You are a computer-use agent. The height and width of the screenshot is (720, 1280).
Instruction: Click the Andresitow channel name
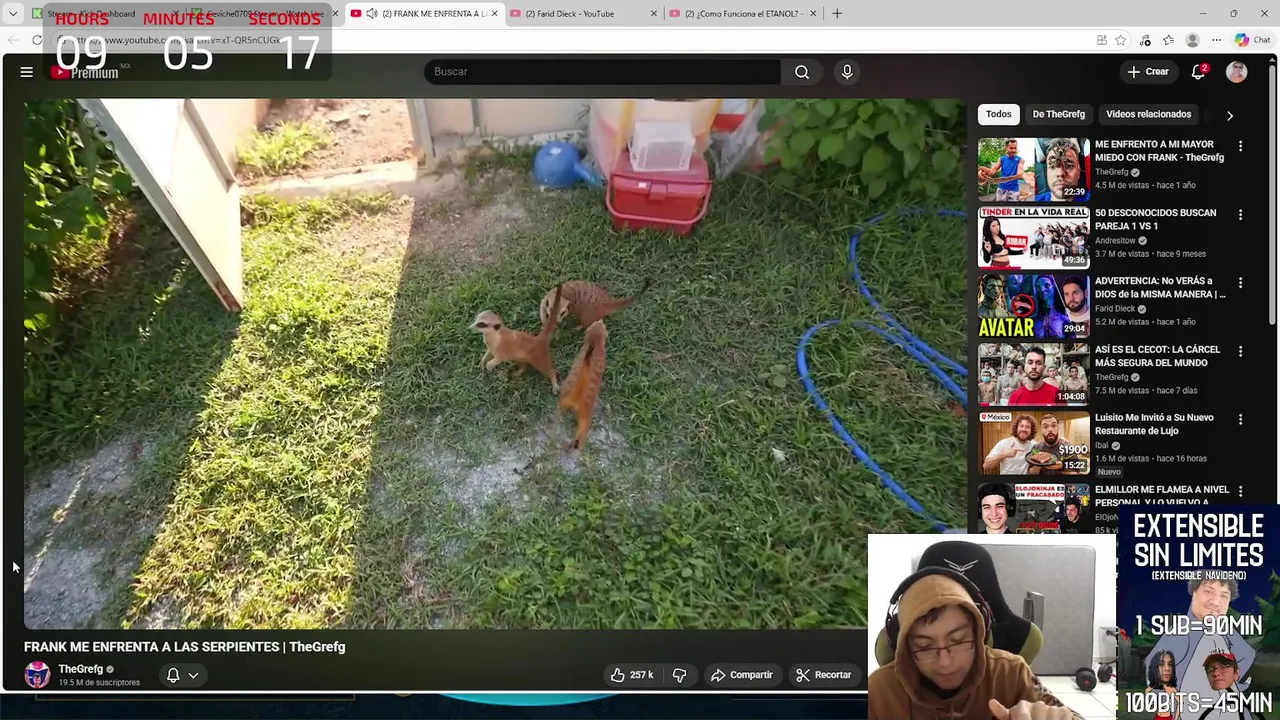(x=1115, y=240)
